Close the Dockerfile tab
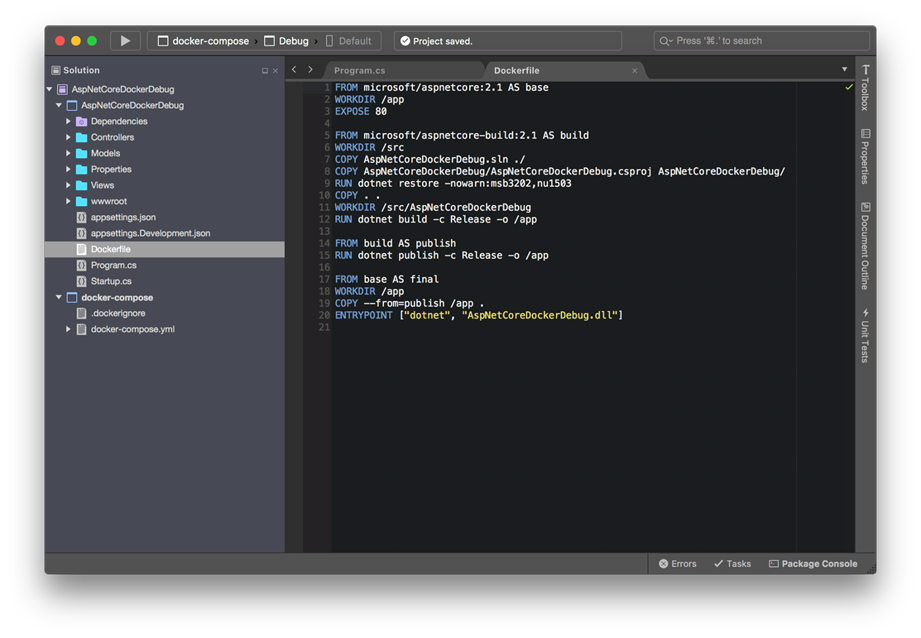This screenshot has height=638, width=921. pos(634,70)
